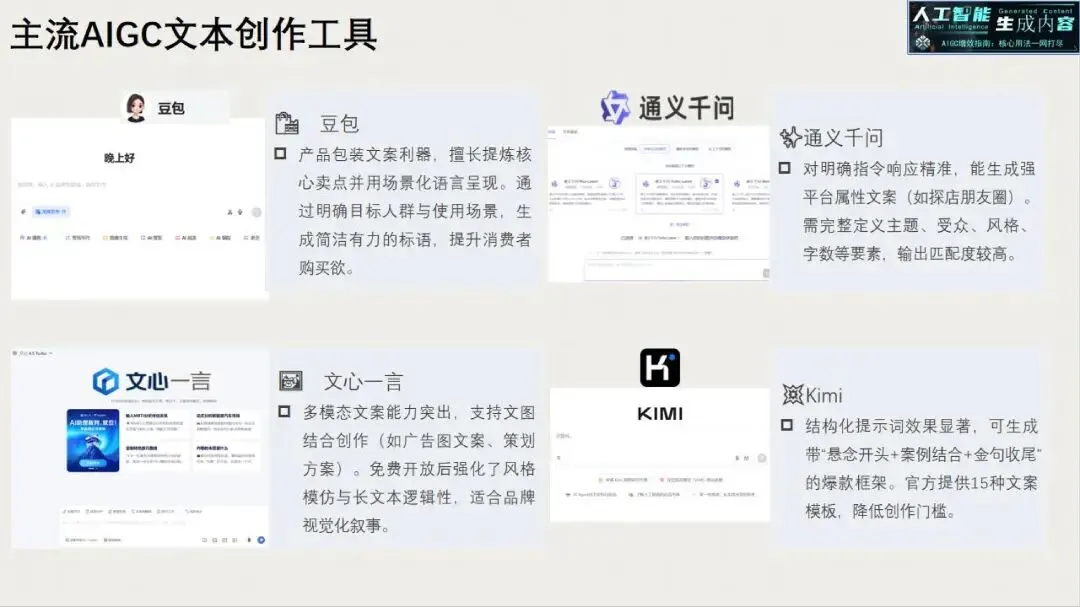1080x607 pixels.
Task: Click the Kimi chat input field
Action: 660,447
